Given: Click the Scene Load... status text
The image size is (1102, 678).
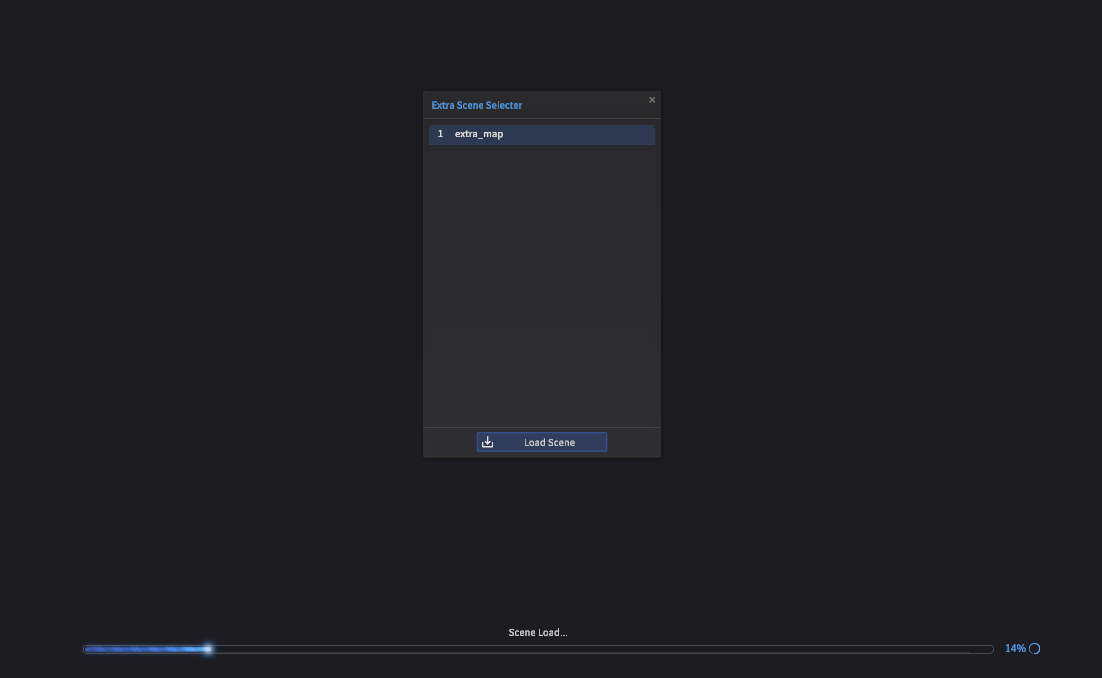Looking at the screenshot, I should click(x=537, y=632).
